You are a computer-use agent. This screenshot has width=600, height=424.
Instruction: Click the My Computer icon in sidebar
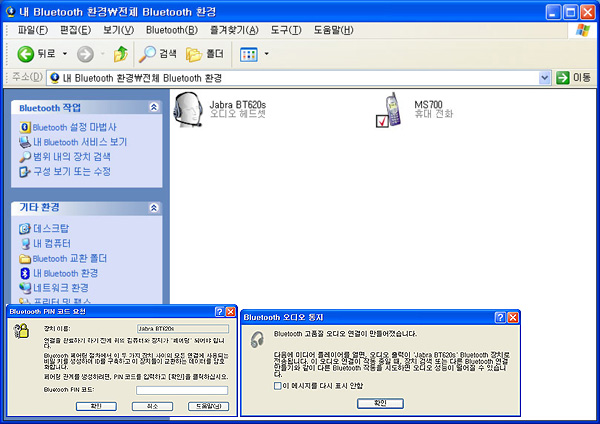(x=25, y=244)
